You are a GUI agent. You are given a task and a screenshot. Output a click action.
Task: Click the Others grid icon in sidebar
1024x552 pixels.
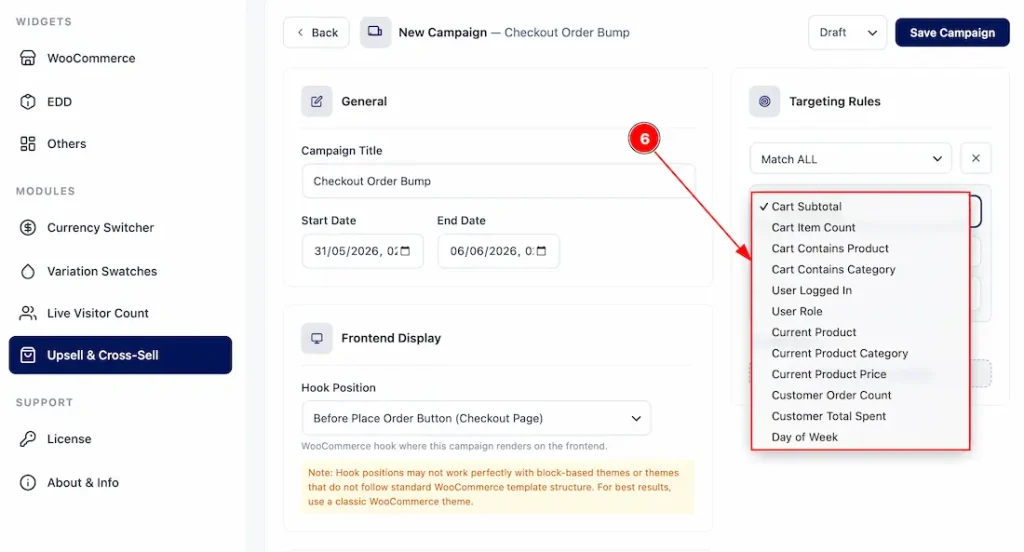27,144
